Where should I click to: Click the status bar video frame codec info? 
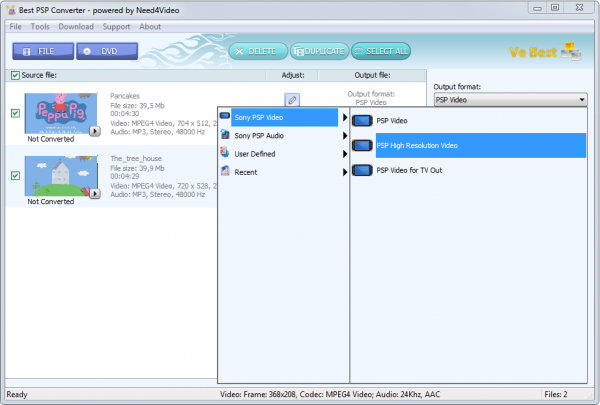point(330,394)
